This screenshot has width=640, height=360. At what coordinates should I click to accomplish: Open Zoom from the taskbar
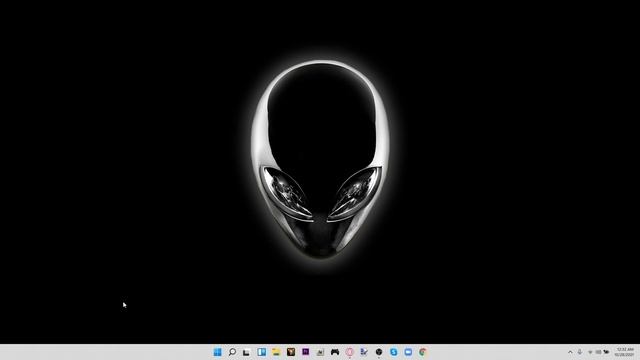[x=408, y=352]
